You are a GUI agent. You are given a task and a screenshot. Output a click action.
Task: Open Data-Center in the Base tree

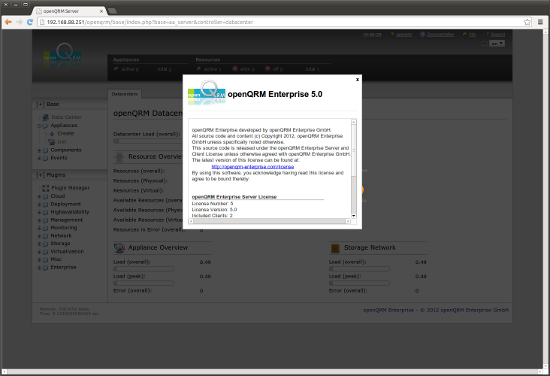tap(66, 117)
